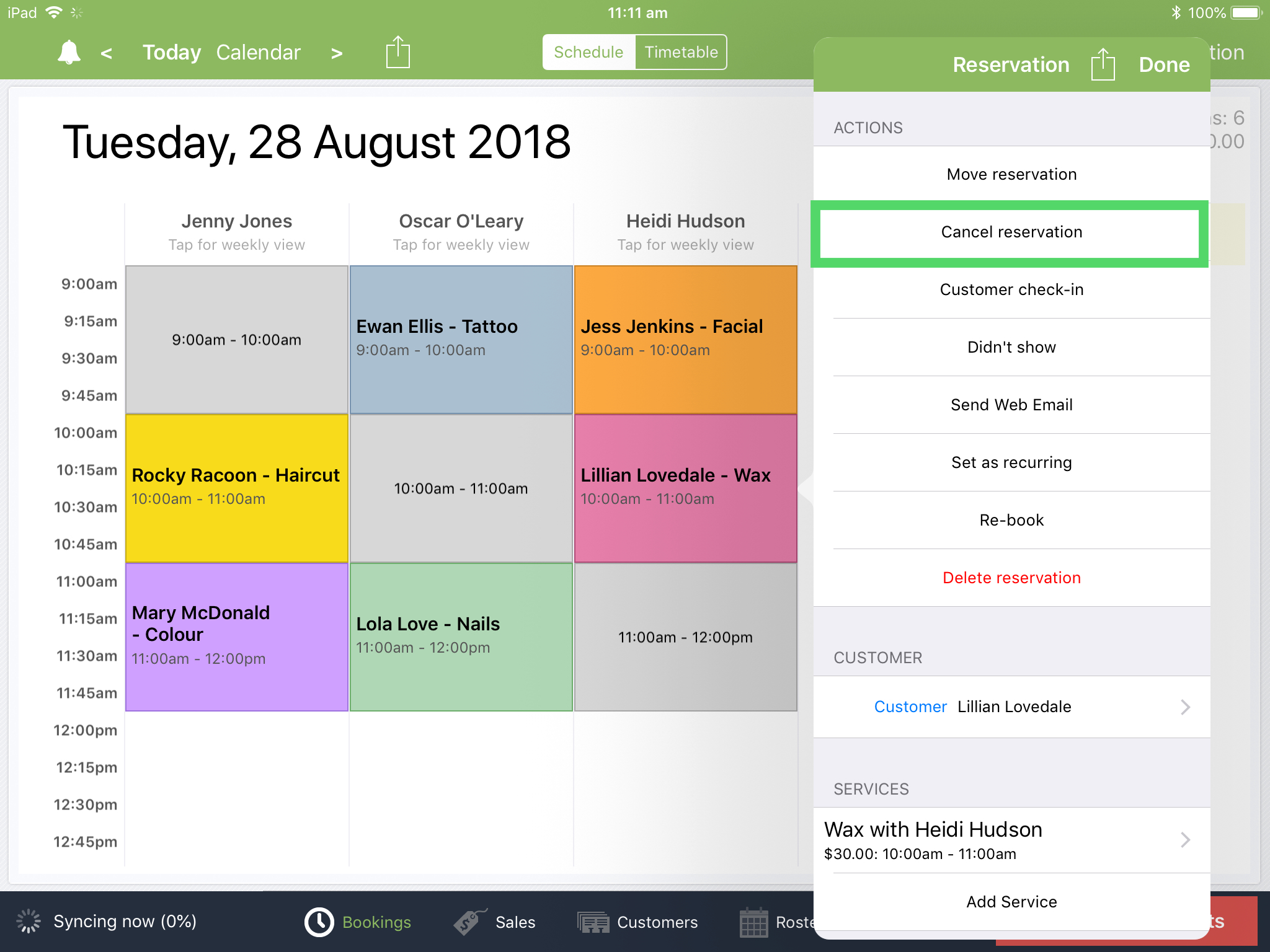Image resolution: width=1270 pixels, height=952 pixels.
Task: Select Cancel reservation action
Action: [1011, 232]
